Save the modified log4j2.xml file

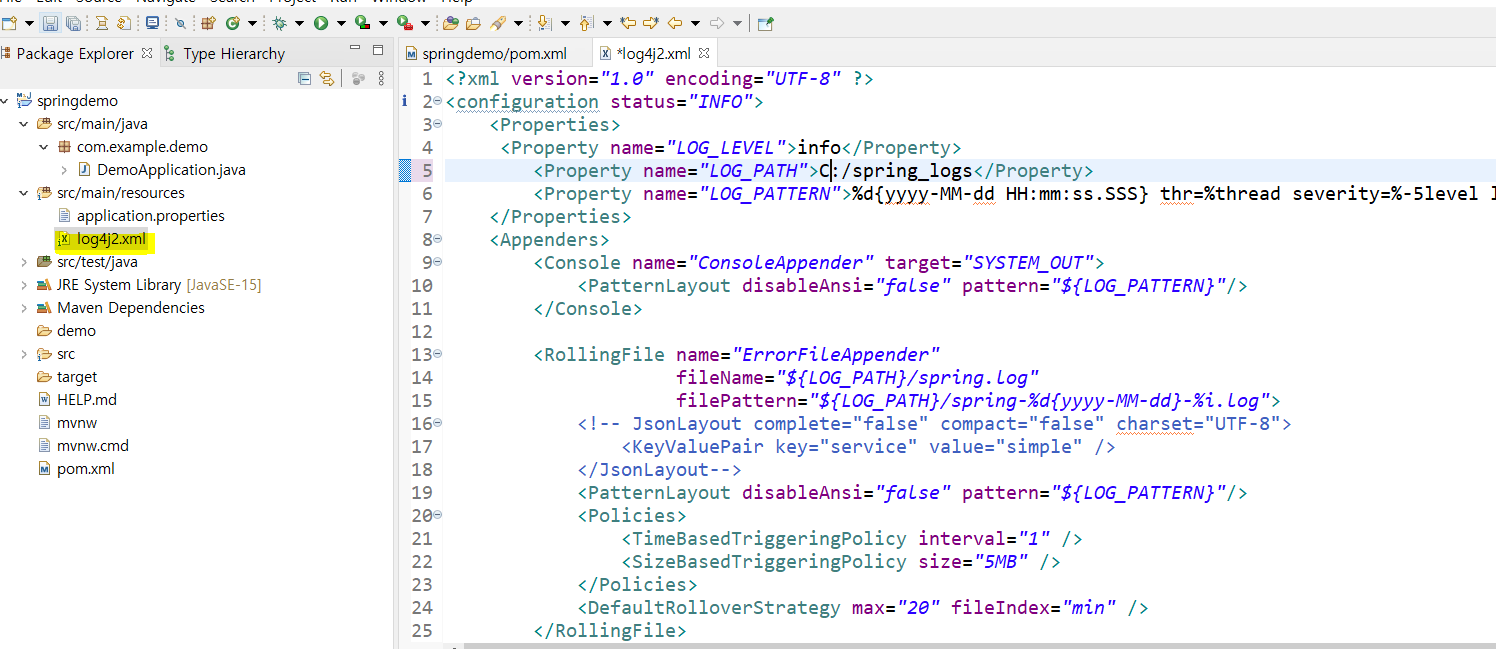(51, 22)
